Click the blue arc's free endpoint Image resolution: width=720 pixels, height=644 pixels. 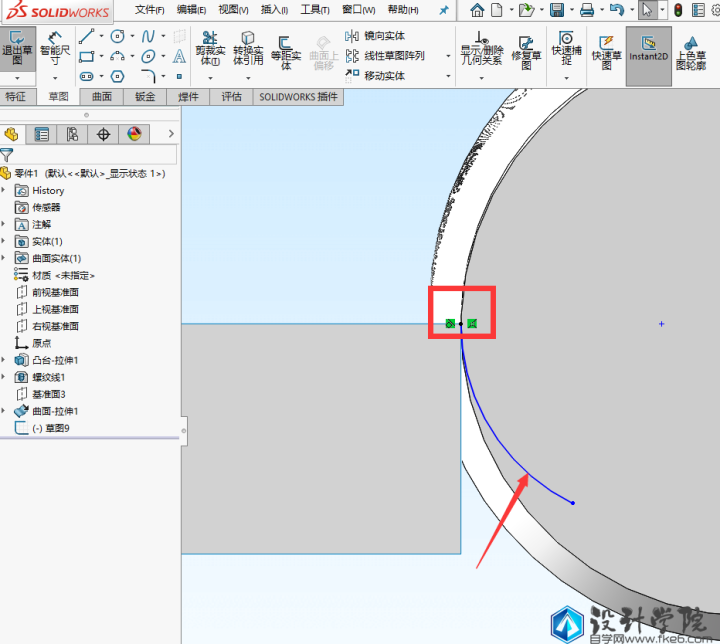tap(572, 502)
